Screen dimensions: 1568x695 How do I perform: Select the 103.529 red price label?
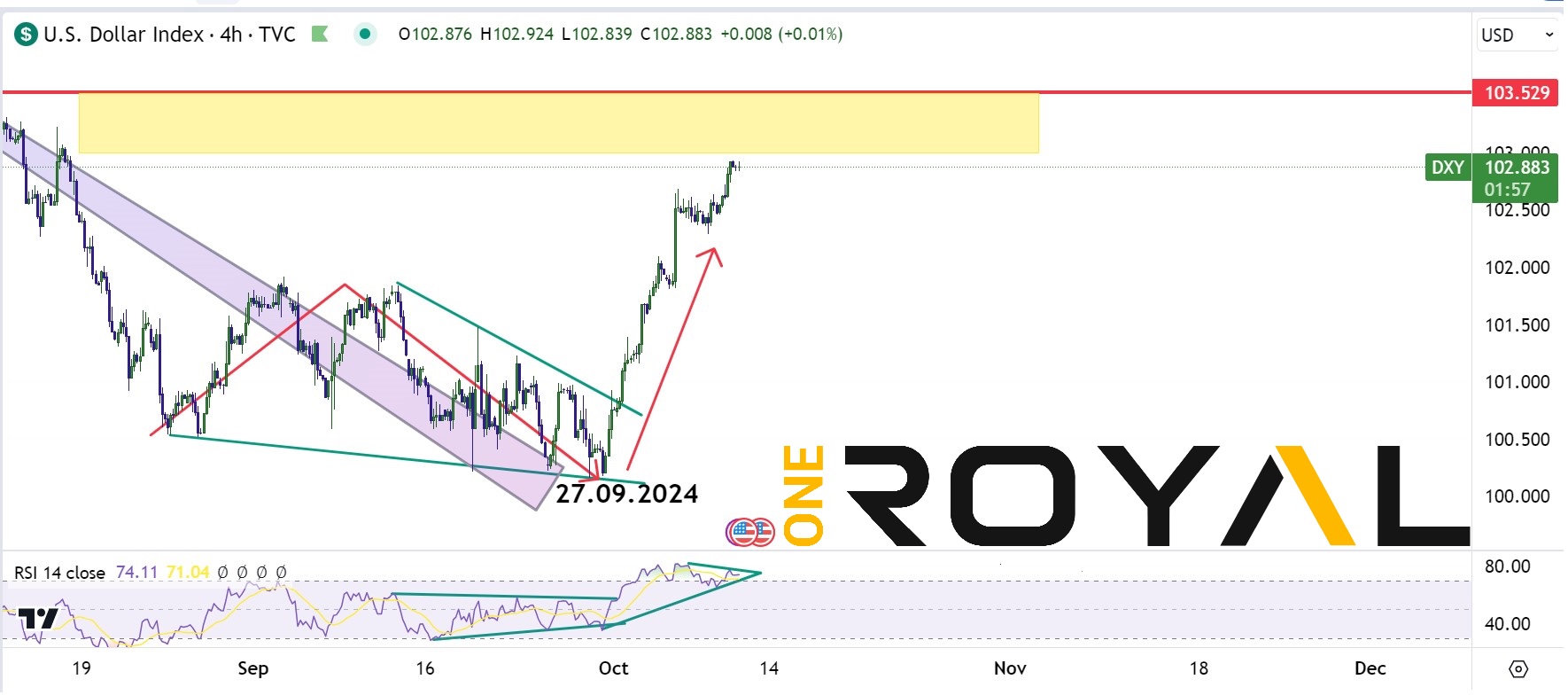click(1517, 93)
